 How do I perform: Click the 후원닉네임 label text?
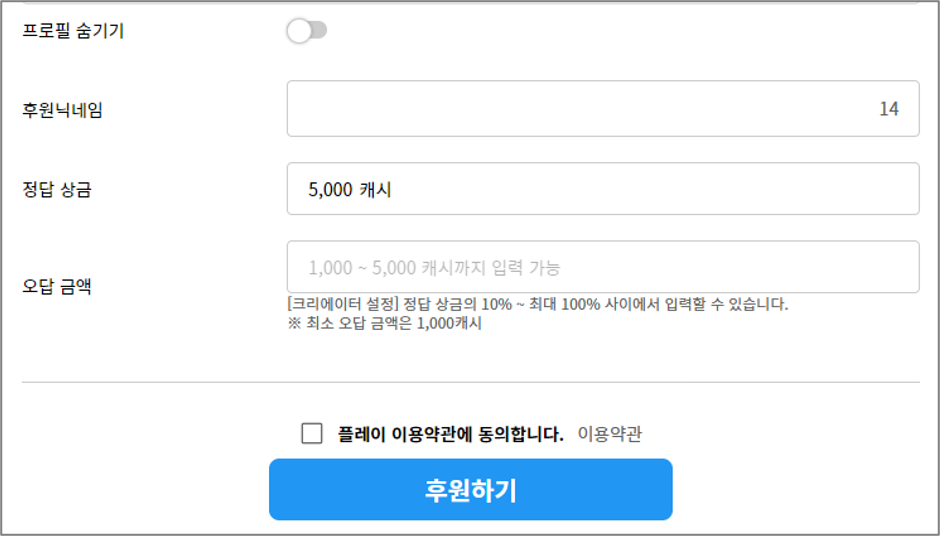(x=62, y=110)
